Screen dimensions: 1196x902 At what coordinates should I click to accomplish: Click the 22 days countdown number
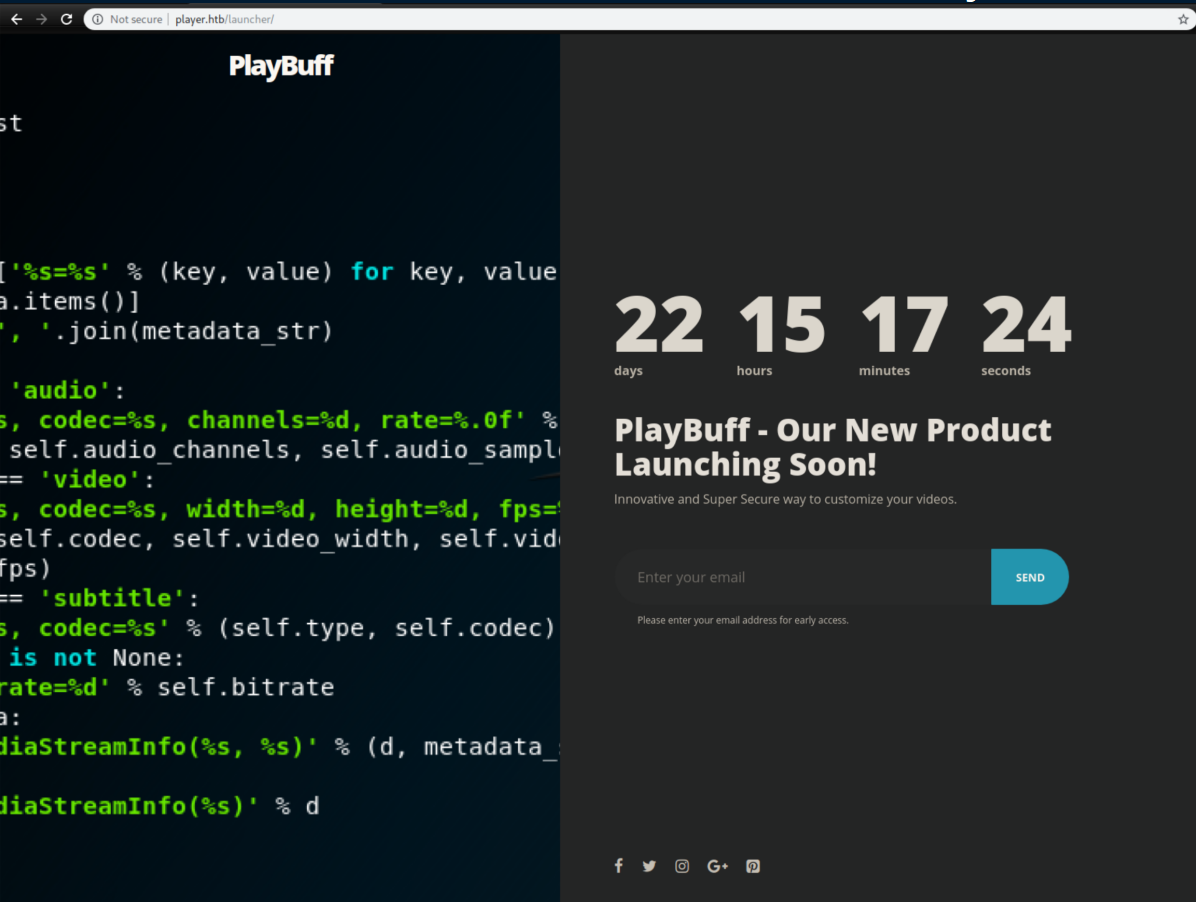click(658, 325)
